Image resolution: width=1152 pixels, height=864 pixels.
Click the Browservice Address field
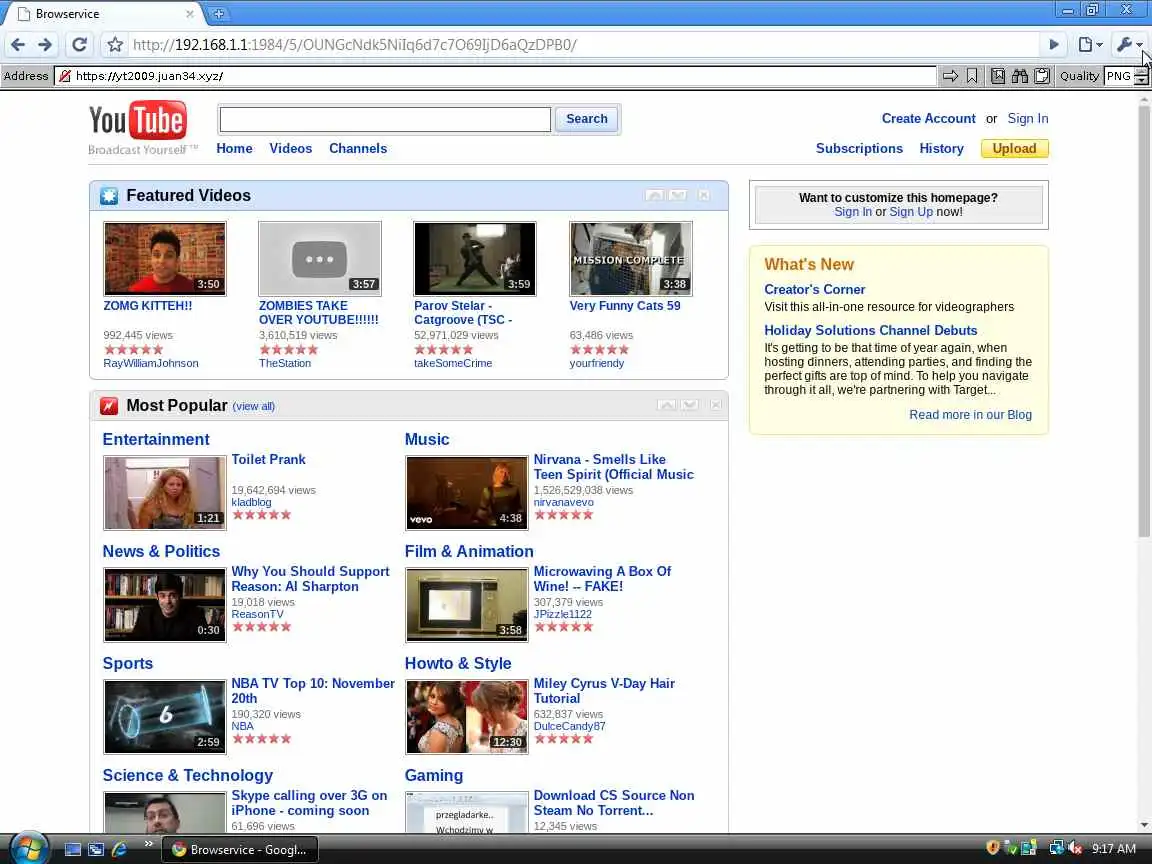495,76
